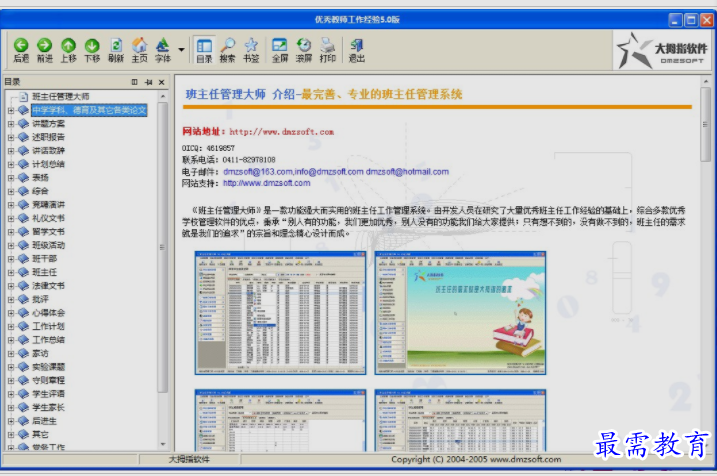The width and height of the screenshot is (717, 476).
Task: Click the page scroll-up arrow
Action: click(x=706, y=81)
